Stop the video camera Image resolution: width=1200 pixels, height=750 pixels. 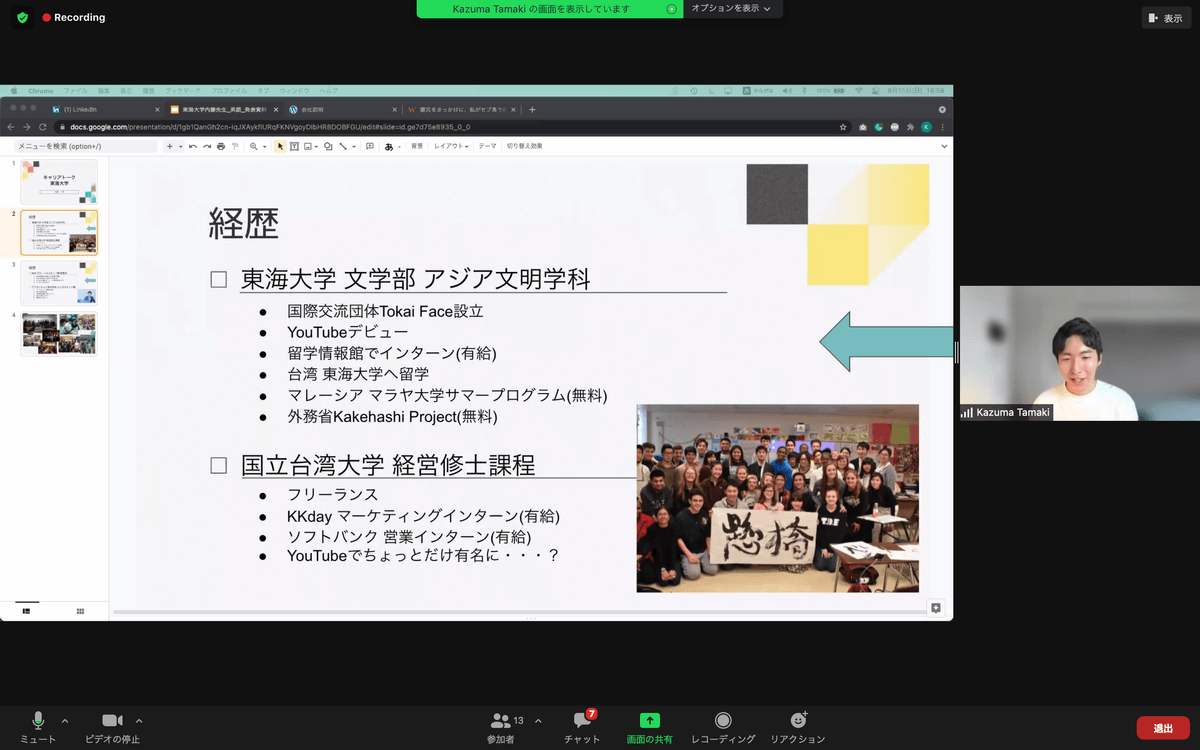[112, 720]
